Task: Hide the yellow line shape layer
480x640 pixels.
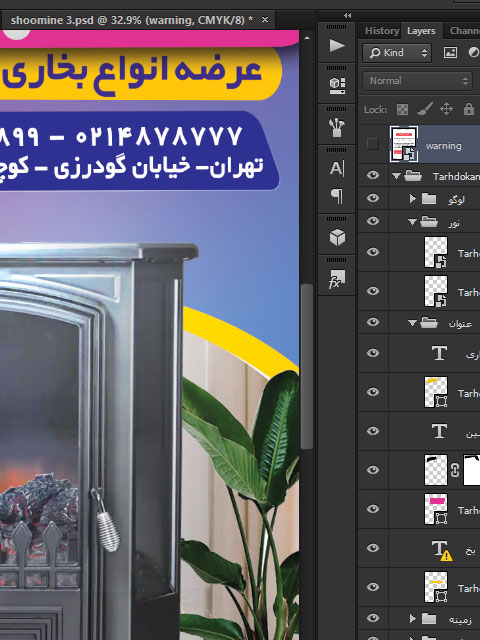Action: tap(373, 587)
